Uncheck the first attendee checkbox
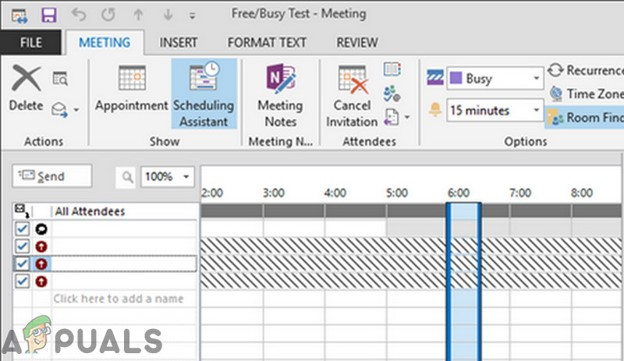Screen dimensions: 624x361 22,229
